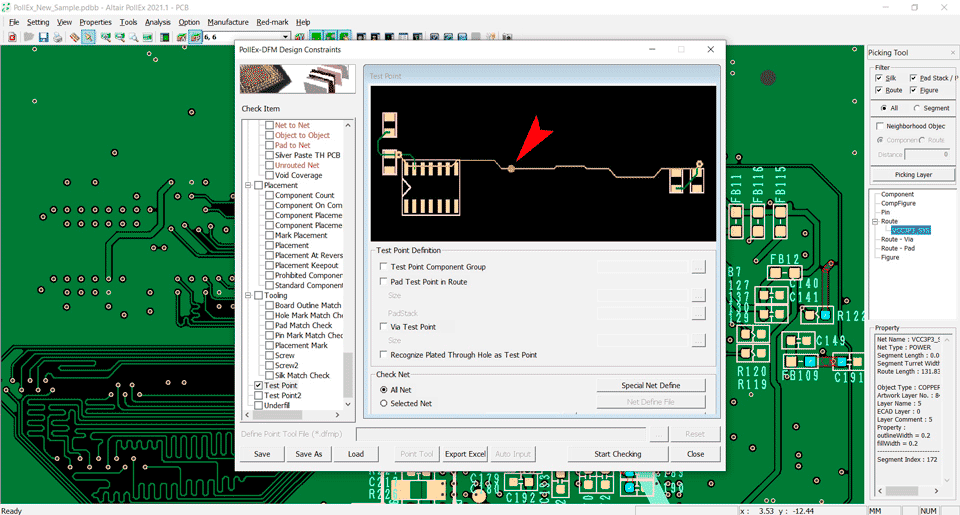Screen dimensions: 960x515
Task: Open the Red-mark menu
Action: click(x=272, y=22)
